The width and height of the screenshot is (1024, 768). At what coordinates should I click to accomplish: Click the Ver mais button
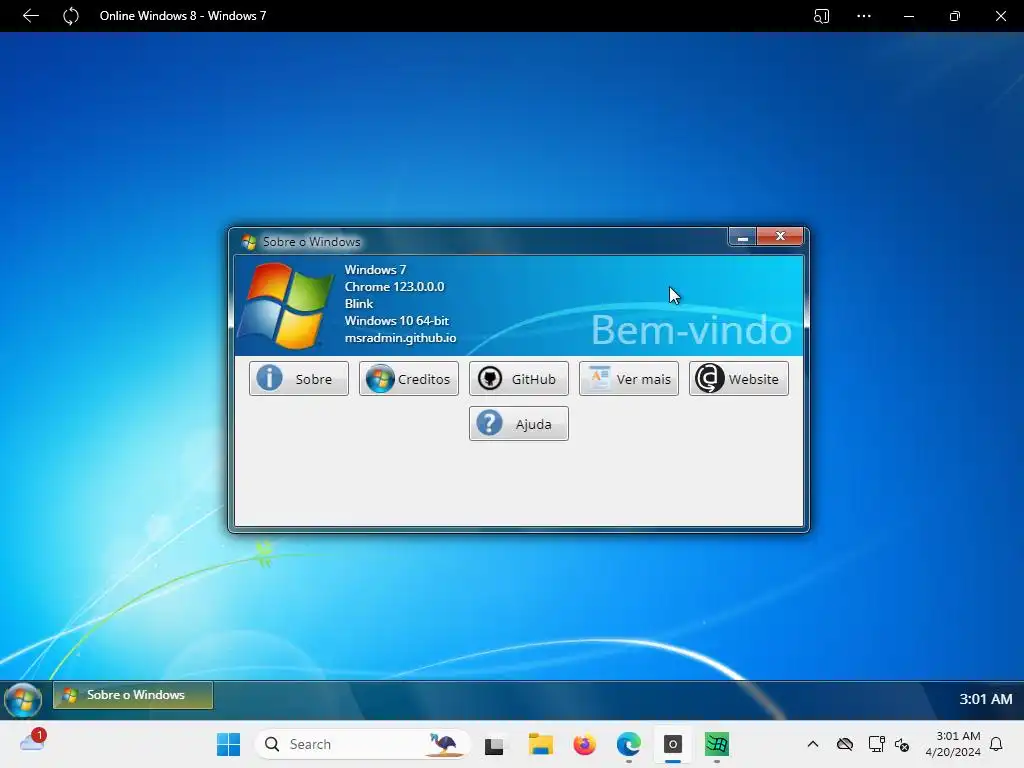pos(629,379)
